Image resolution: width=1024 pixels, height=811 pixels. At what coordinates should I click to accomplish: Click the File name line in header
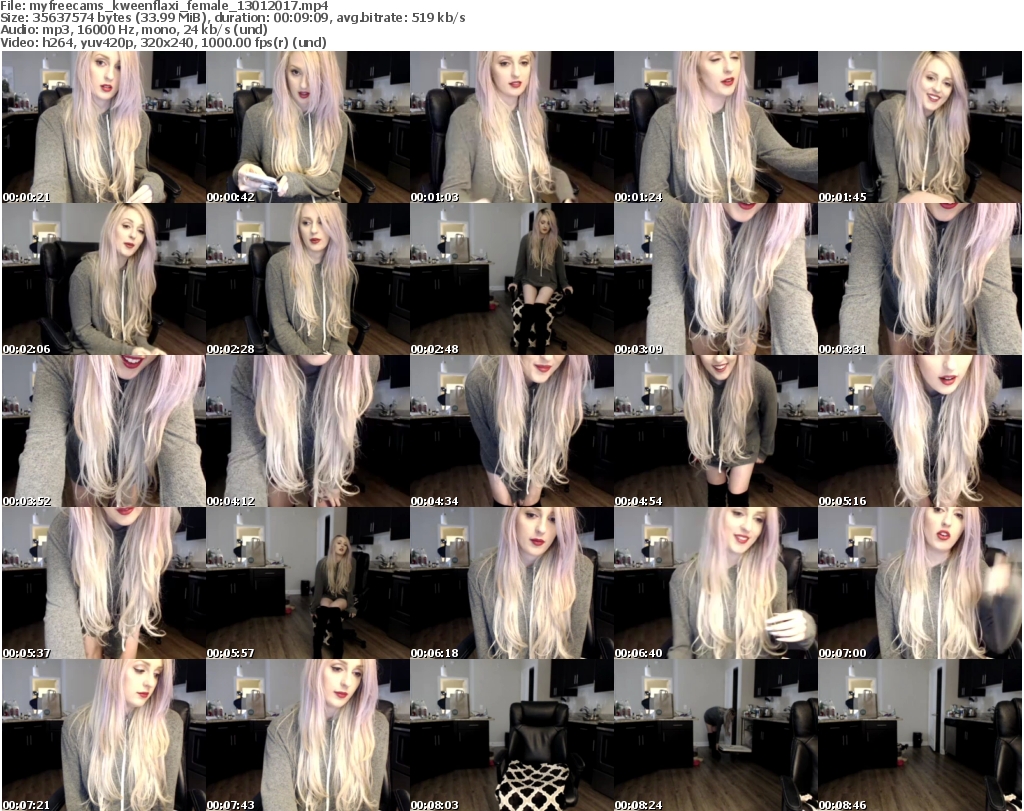164,6
